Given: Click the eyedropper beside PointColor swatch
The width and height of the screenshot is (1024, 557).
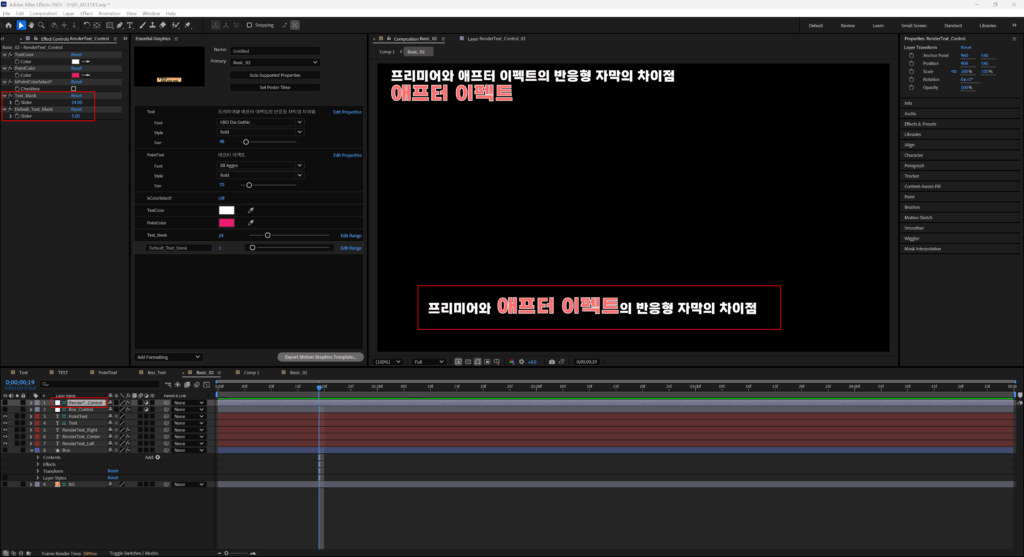Looking at the screenshot, I should (x=251, y=222).
